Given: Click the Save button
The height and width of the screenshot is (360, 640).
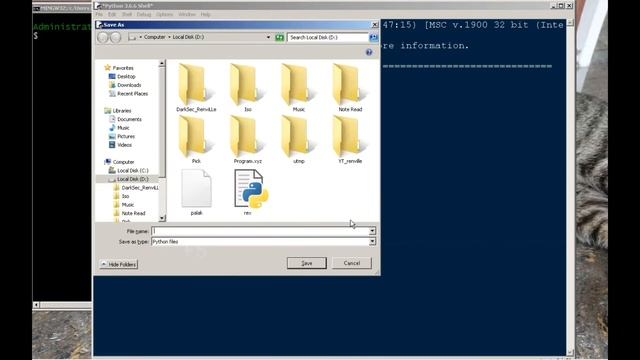Looking at the screenshot, I should click(x=307, y=263).
